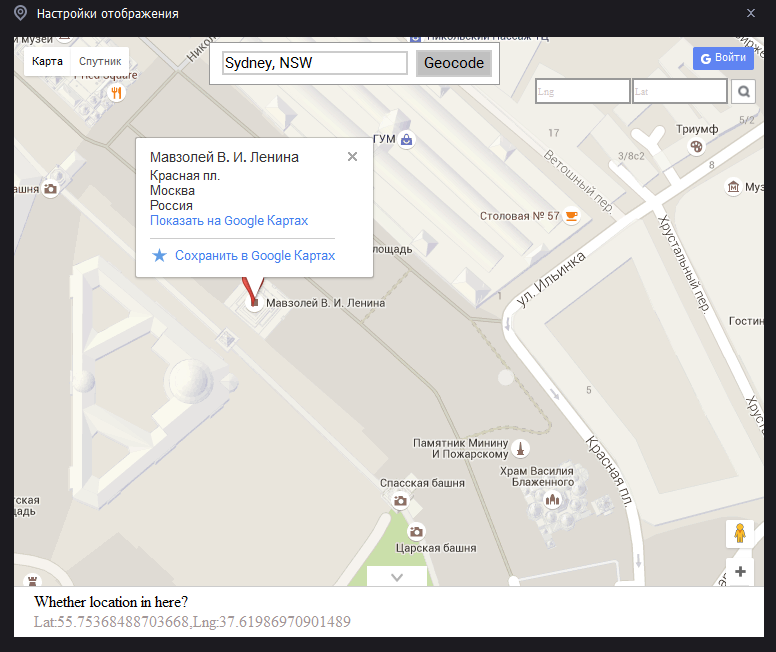The width and height of the screenshot is (776, 652).
Task: Click the Lat coordinate input
Action: coord(679,92)
